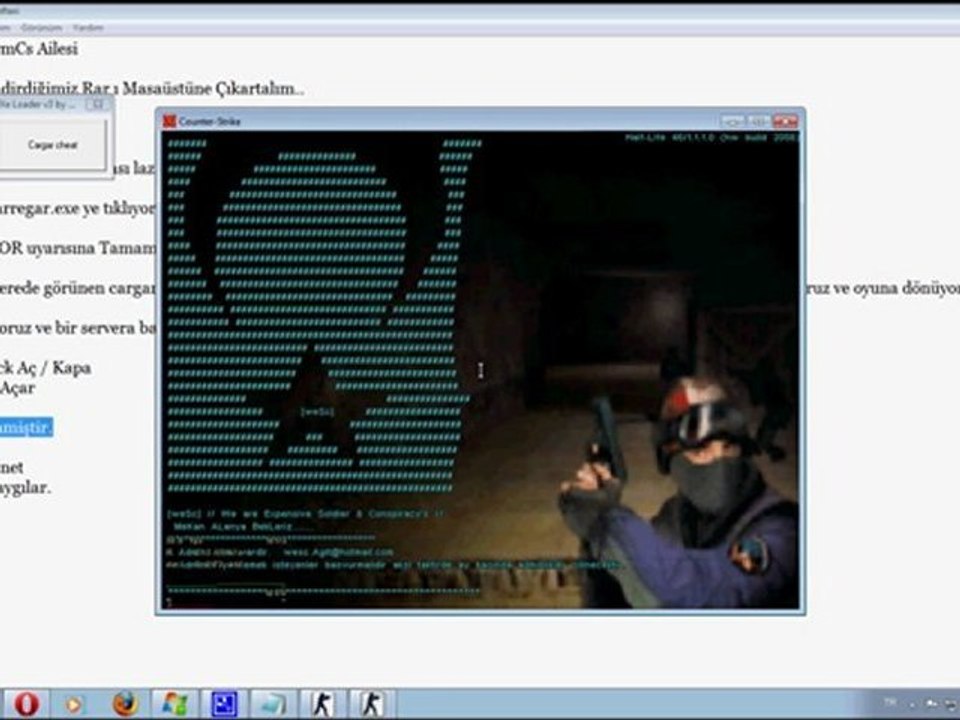The height and width of the screenshot is (720, 960).
Task: Open the Görünüm menu
Action: (41, 28)
